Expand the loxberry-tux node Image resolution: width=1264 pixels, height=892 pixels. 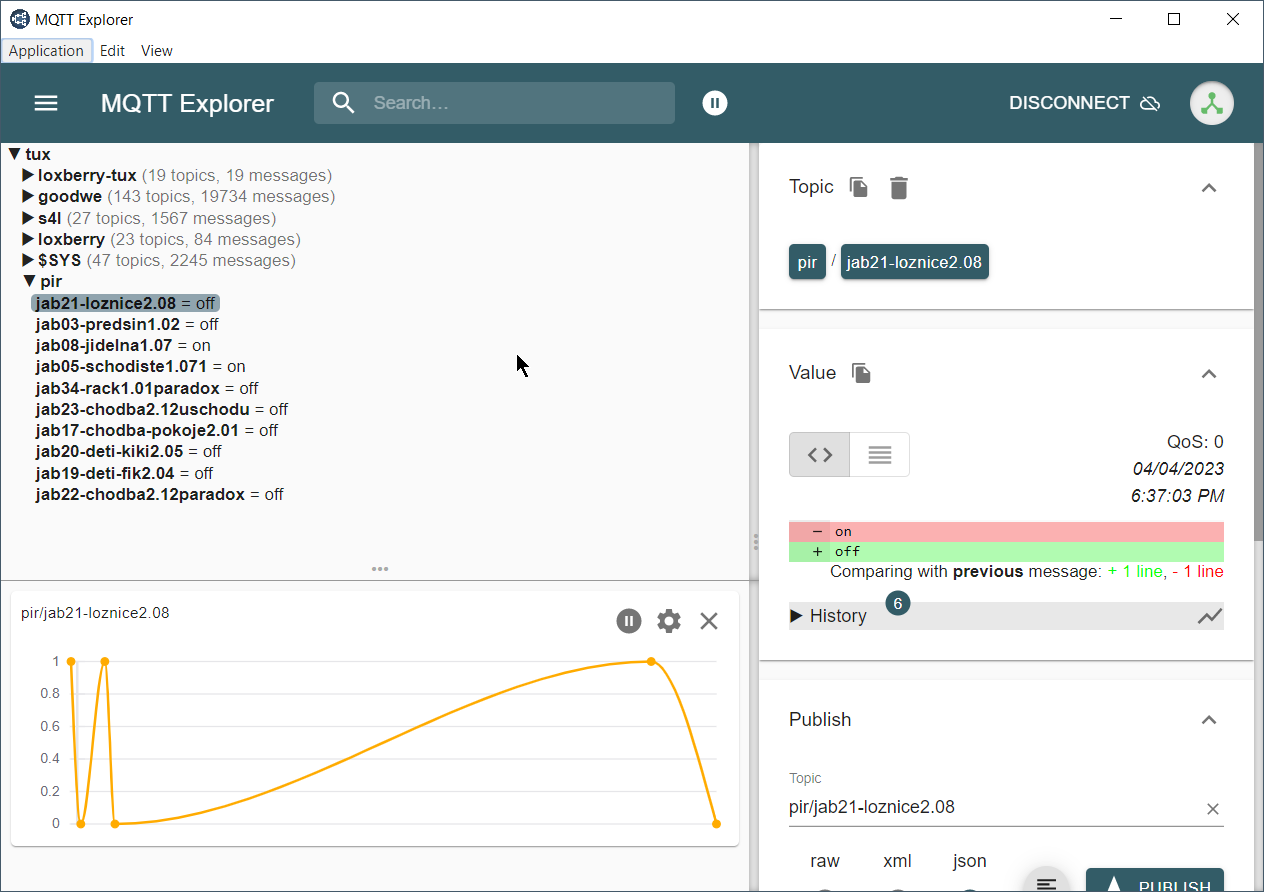[x=28, y=175]
